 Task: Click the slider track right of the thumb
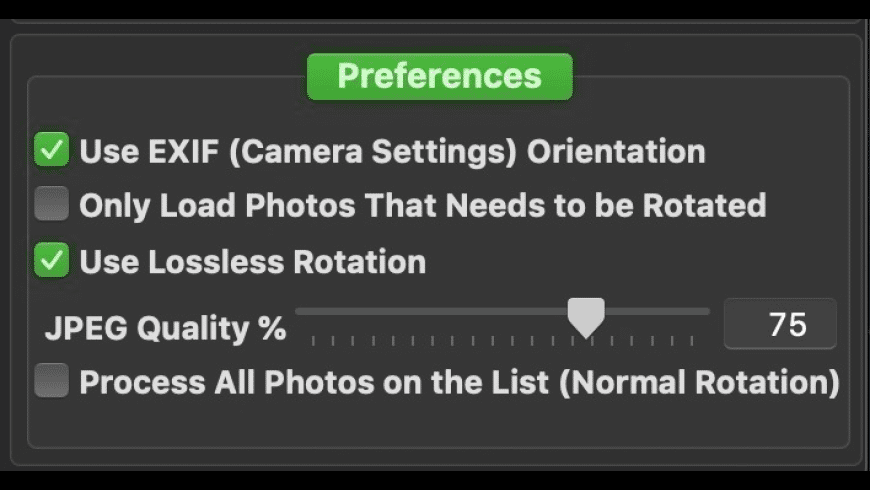(660, 311)
